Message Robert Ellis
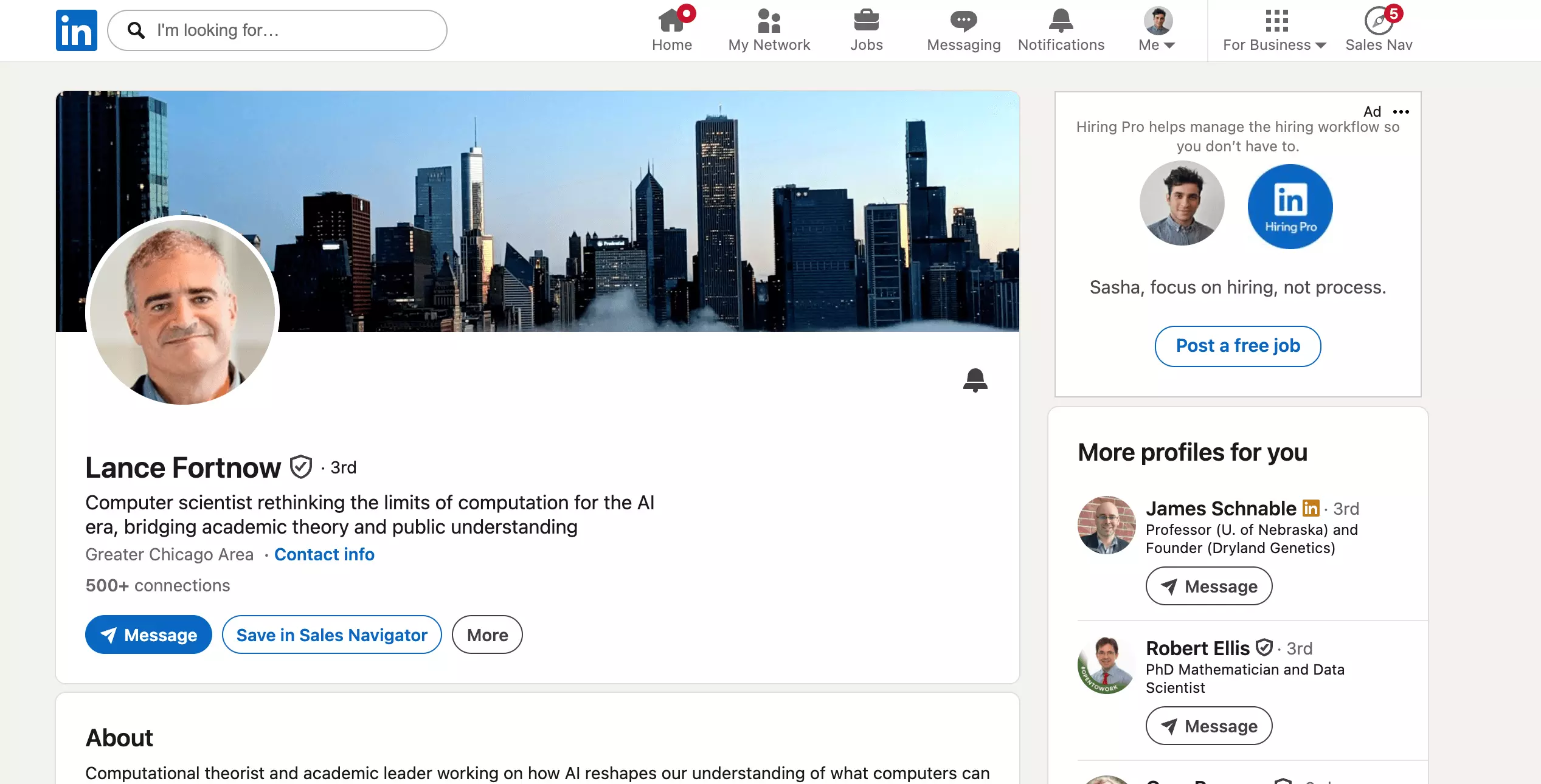The image size is (1541, 784). click(1209, 726)
